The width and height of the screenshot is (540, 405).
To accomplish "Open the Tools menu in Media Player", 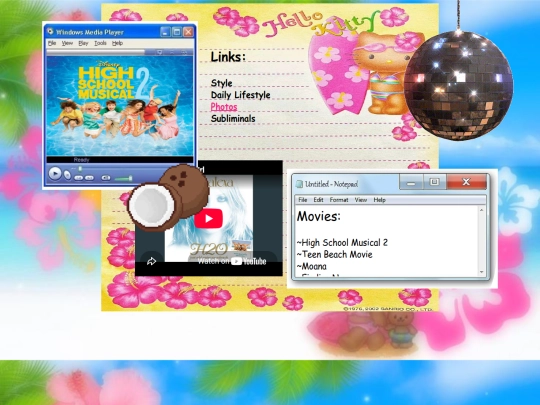I will (x=100, y=43).
